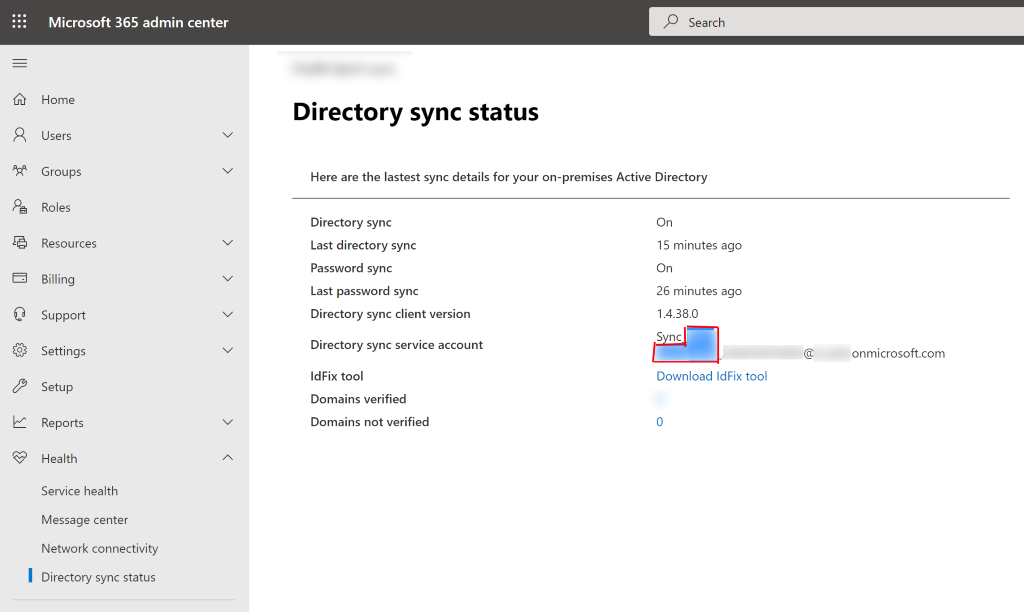1024x612 pixels.
Task: Click the search magnifier icon
Action: pyautogui.click(x=671, y=22)
